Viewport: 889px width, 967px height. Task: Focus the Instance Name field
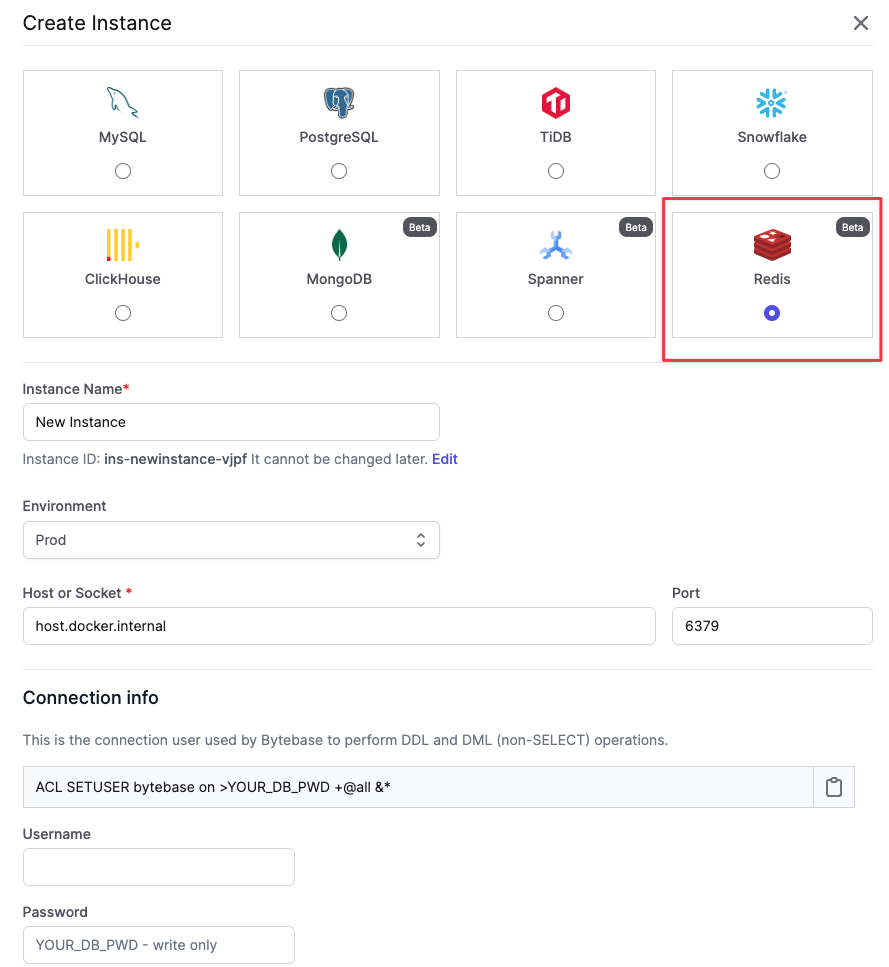tap(231, 422)
